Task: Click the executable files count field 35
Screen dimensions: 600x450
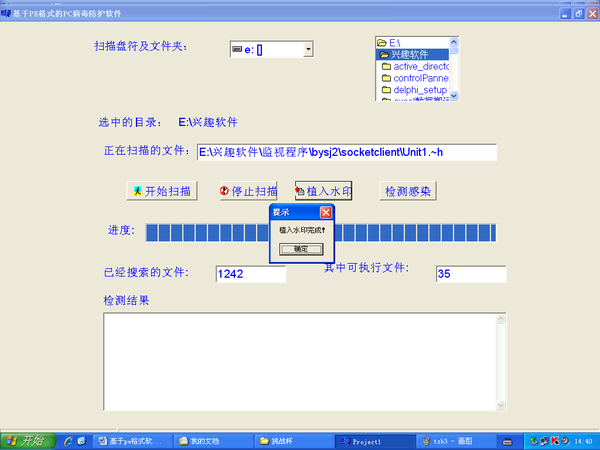Action: 470,274
